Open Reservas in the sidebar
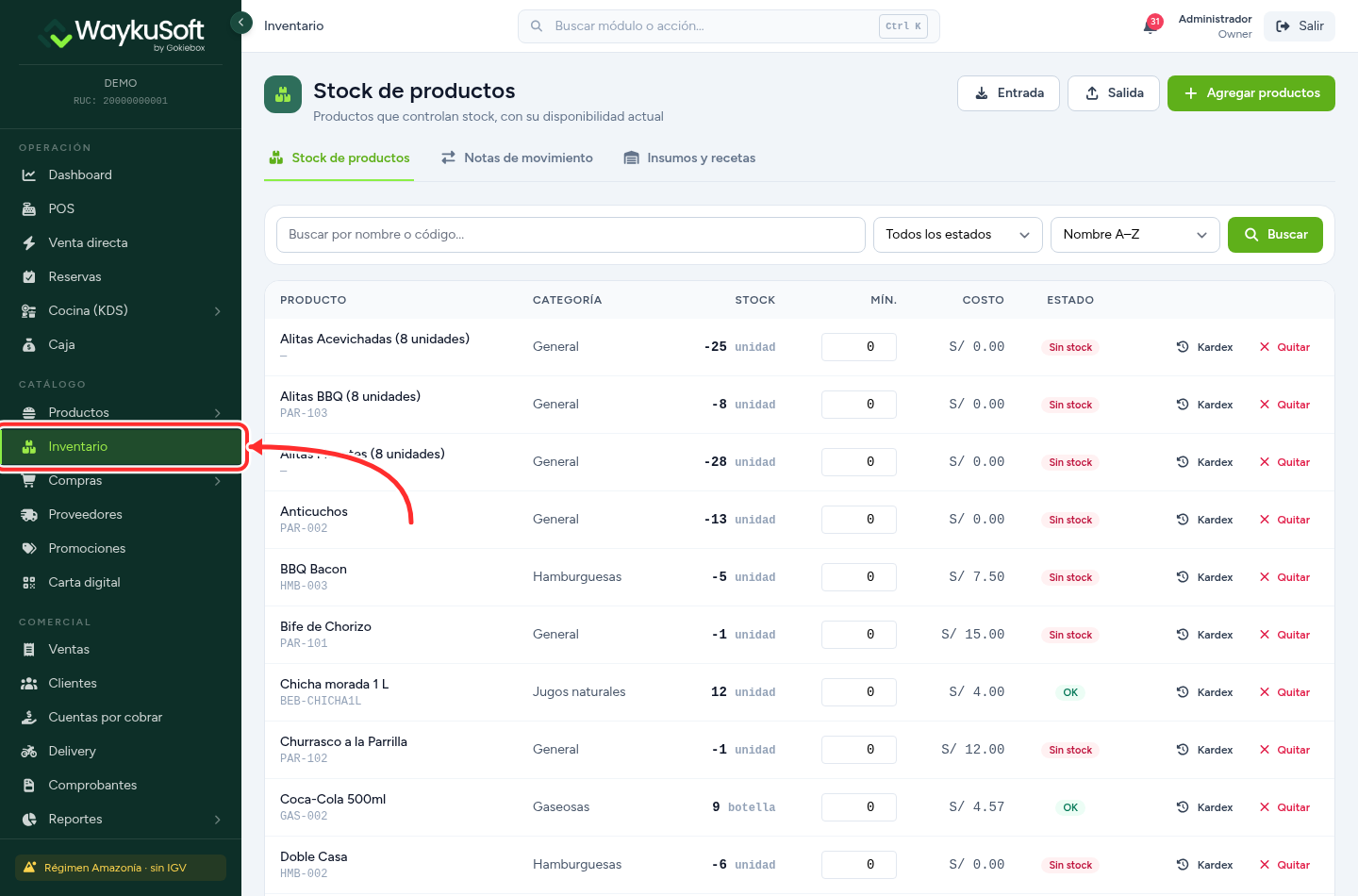Viewport: 1358px width, 896px height. pos(121,276)
